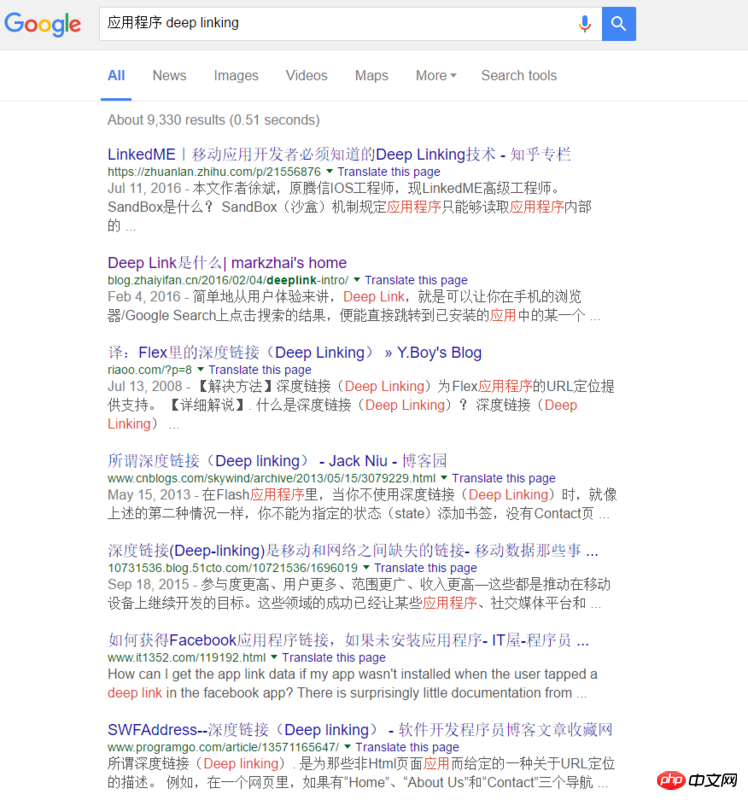Expand dropdown arrow beside www.it1352.com URL
This screenshot has height=800, width=748.
(274, 657)
